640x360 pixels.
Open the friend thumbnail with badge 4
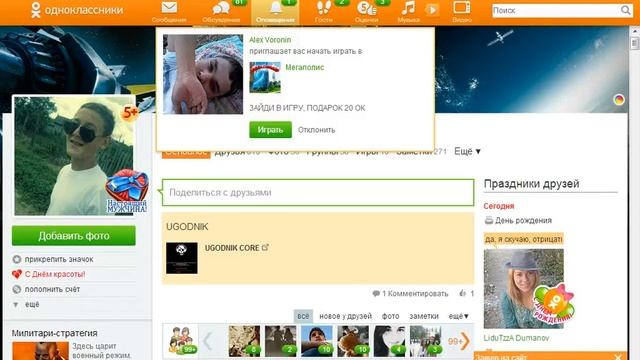[389, 341]
